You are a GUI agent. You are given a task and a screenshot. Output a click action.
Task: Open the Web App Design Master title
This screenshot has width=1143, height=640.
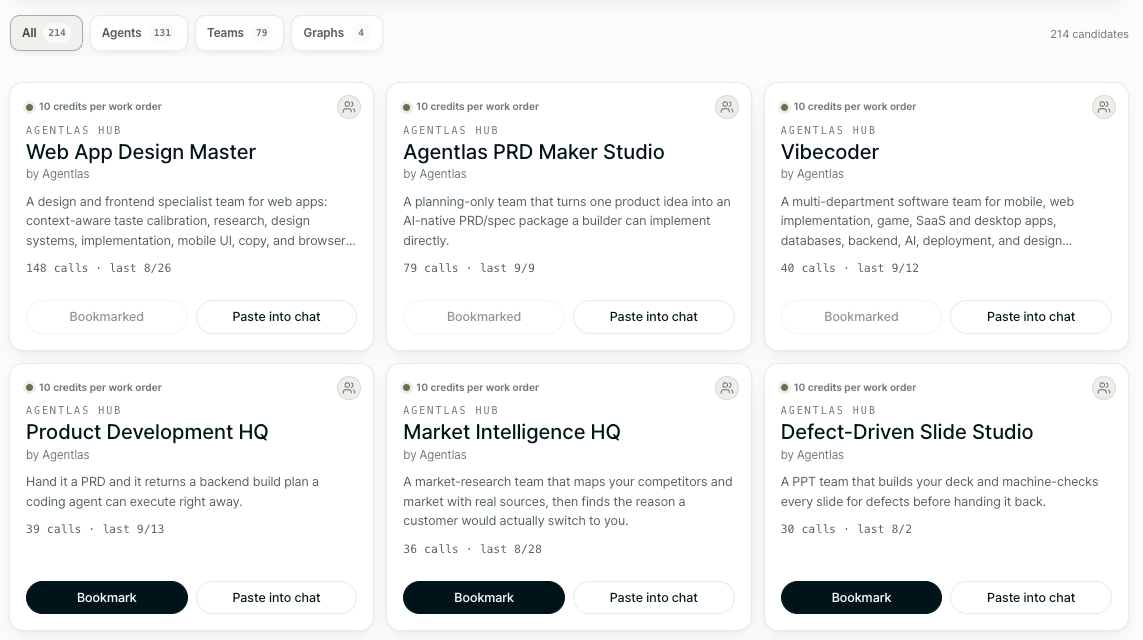coord(141,152)
